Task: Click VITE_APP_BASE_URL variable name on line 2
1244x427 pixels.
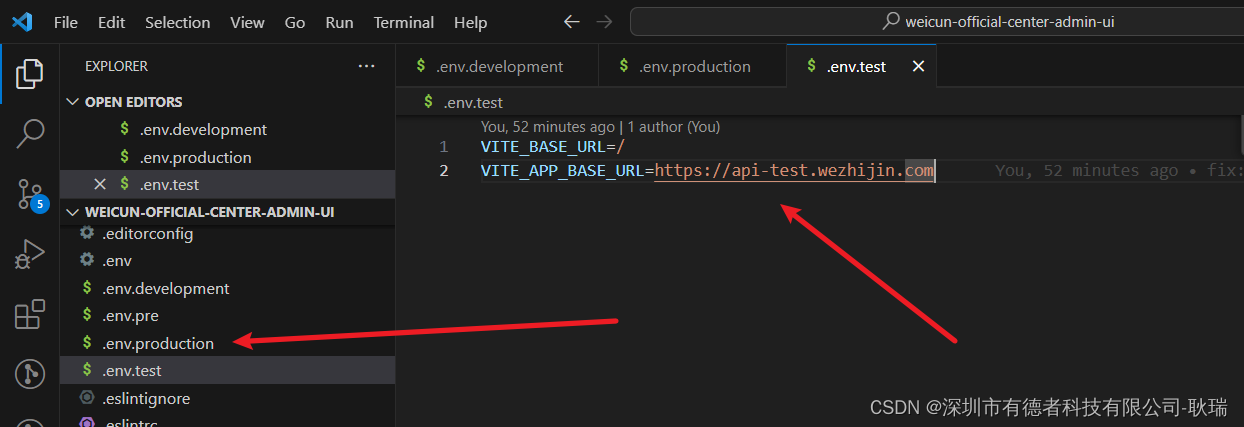Action: [x=561, y=171]
